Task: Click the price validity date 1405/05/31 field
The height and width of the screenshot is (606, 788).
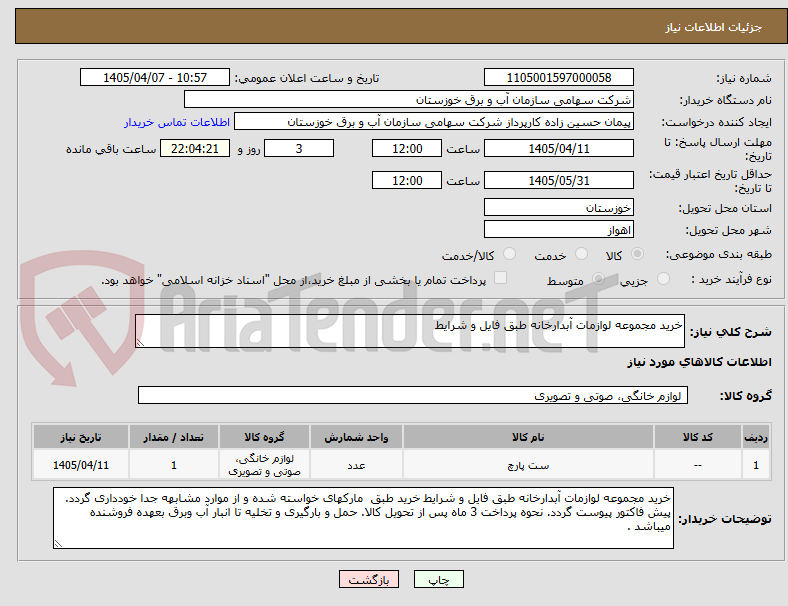Action: pyautogui.click(x=559, y=180)
